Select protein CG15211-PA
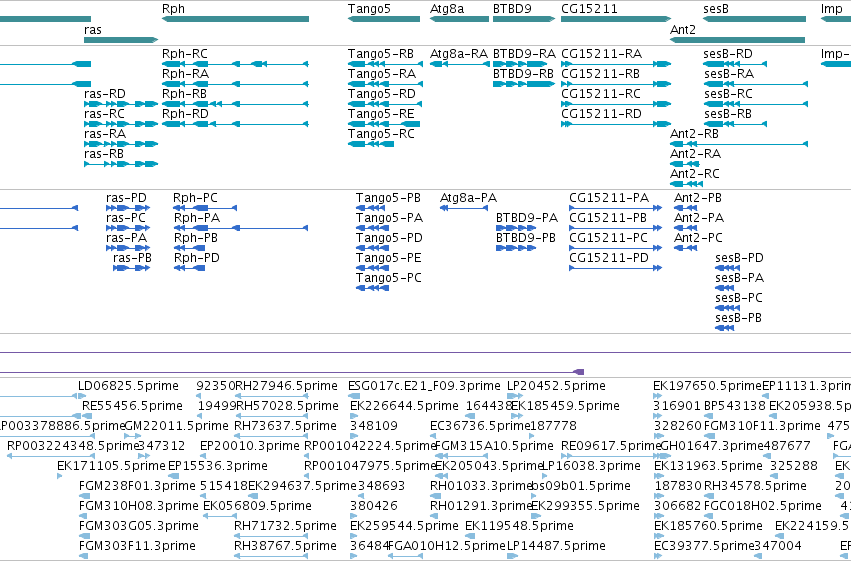This screenshot has width=851, height=561. point(615,208)
